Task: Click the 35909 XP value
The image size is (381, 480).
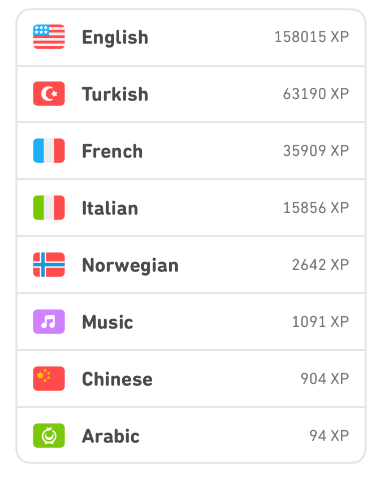Action: pos(316,151)
